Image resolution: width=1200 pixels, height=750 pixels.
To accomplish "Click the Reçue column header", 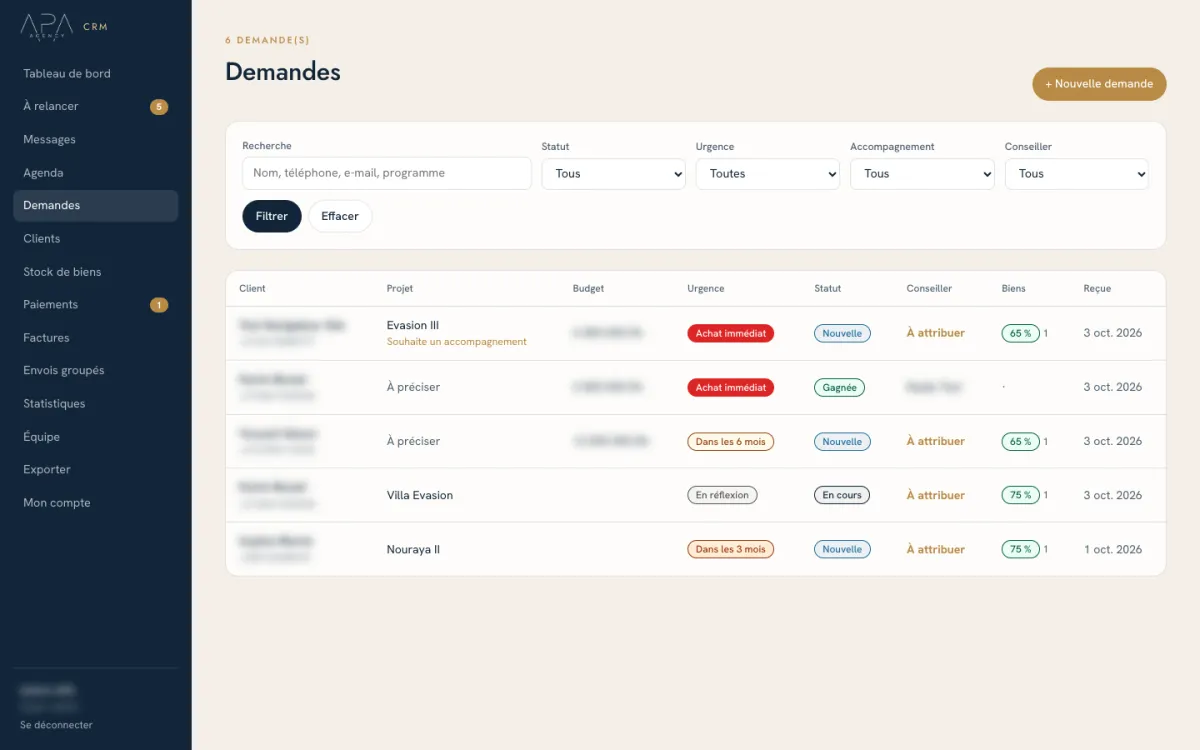I will (1097, 288).
